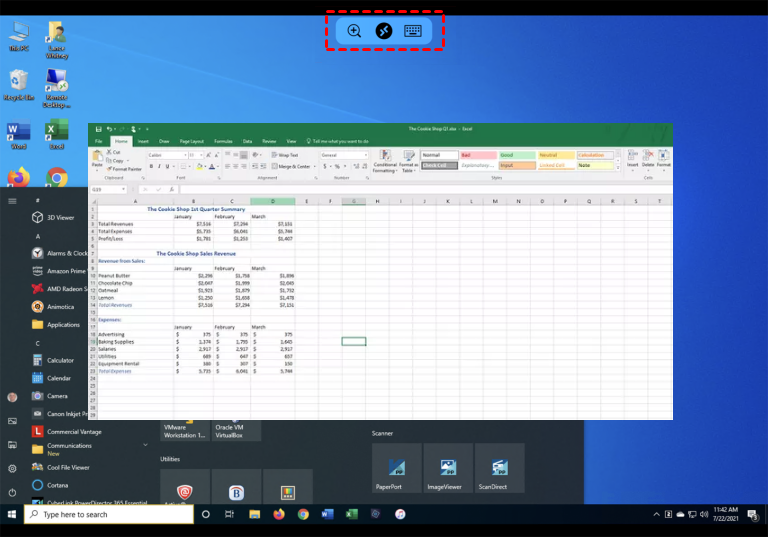Open the on-screen keyboard from remote toolbar
Image resolution: width=768 pixels, height=537 pixels.
tap(413, 31)
